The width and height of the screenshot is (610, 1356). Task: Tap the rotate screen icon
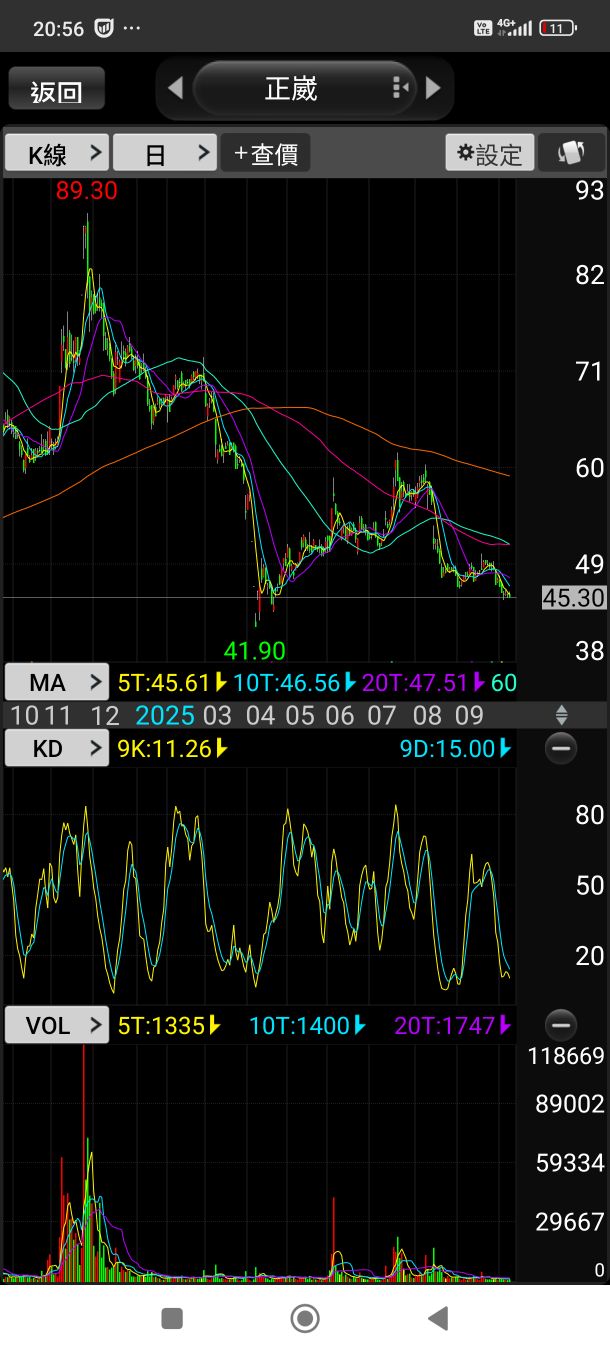tap(572, 154)
